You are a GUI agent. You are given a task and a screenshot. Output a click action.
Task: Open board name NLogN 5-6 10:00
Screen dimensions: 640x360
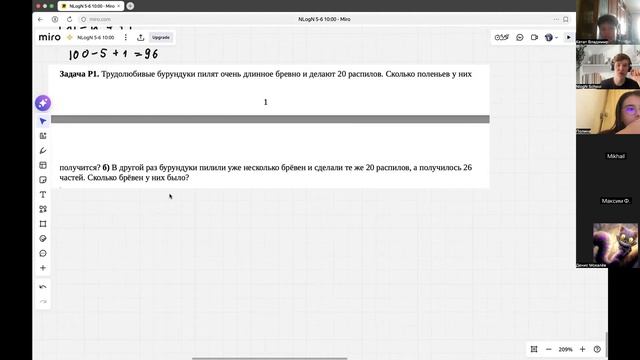(x=96, y=37)
